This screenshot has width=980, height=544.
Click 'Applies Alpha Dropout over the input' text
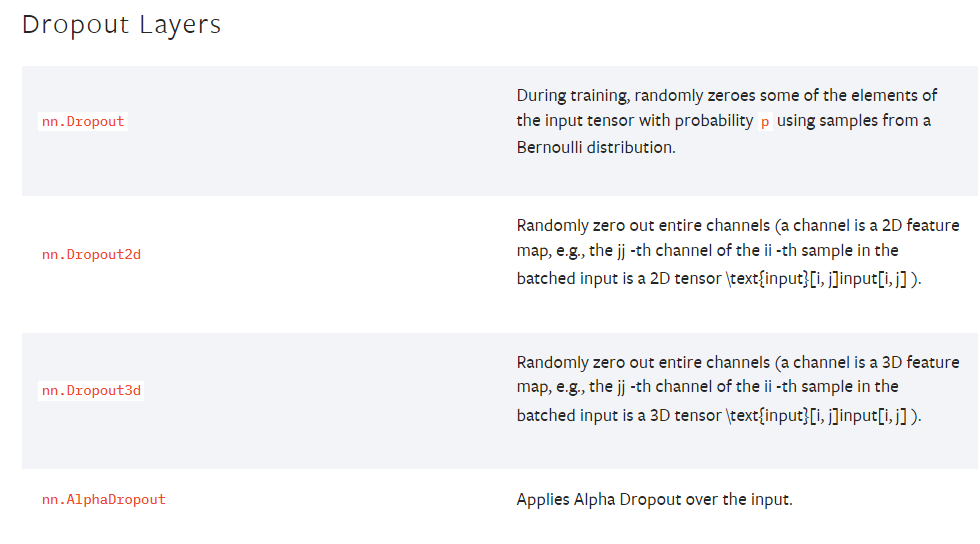654,499
